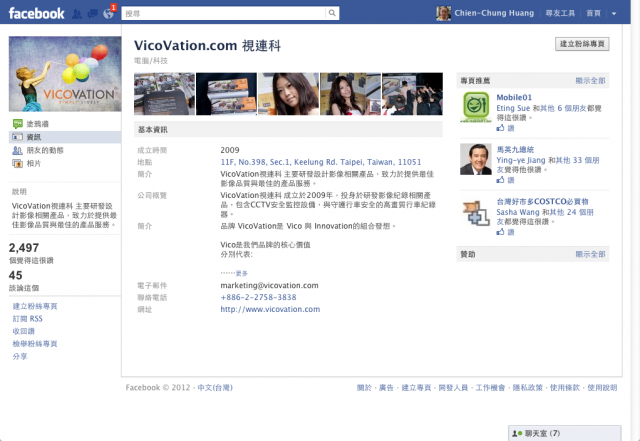Image resolution: width=640 pixels, height=441 pixels.
Task: Click 收回讚 unlike link
Action: 23,331
